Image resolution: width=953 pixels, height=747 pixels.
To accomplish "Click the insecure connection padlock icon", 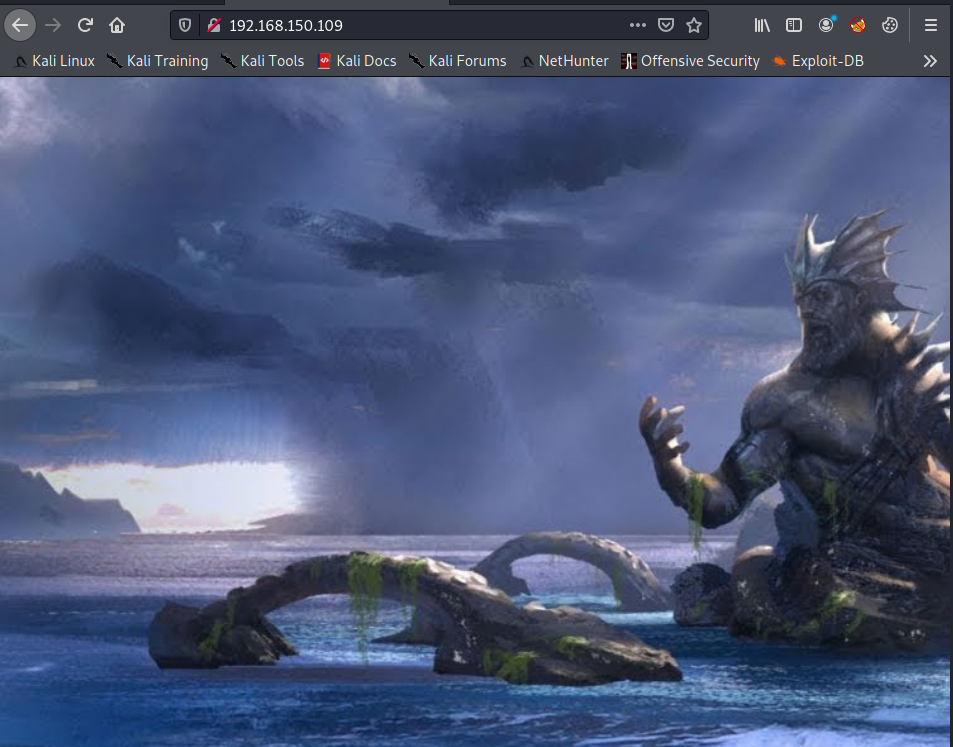I will coord(213,25).
